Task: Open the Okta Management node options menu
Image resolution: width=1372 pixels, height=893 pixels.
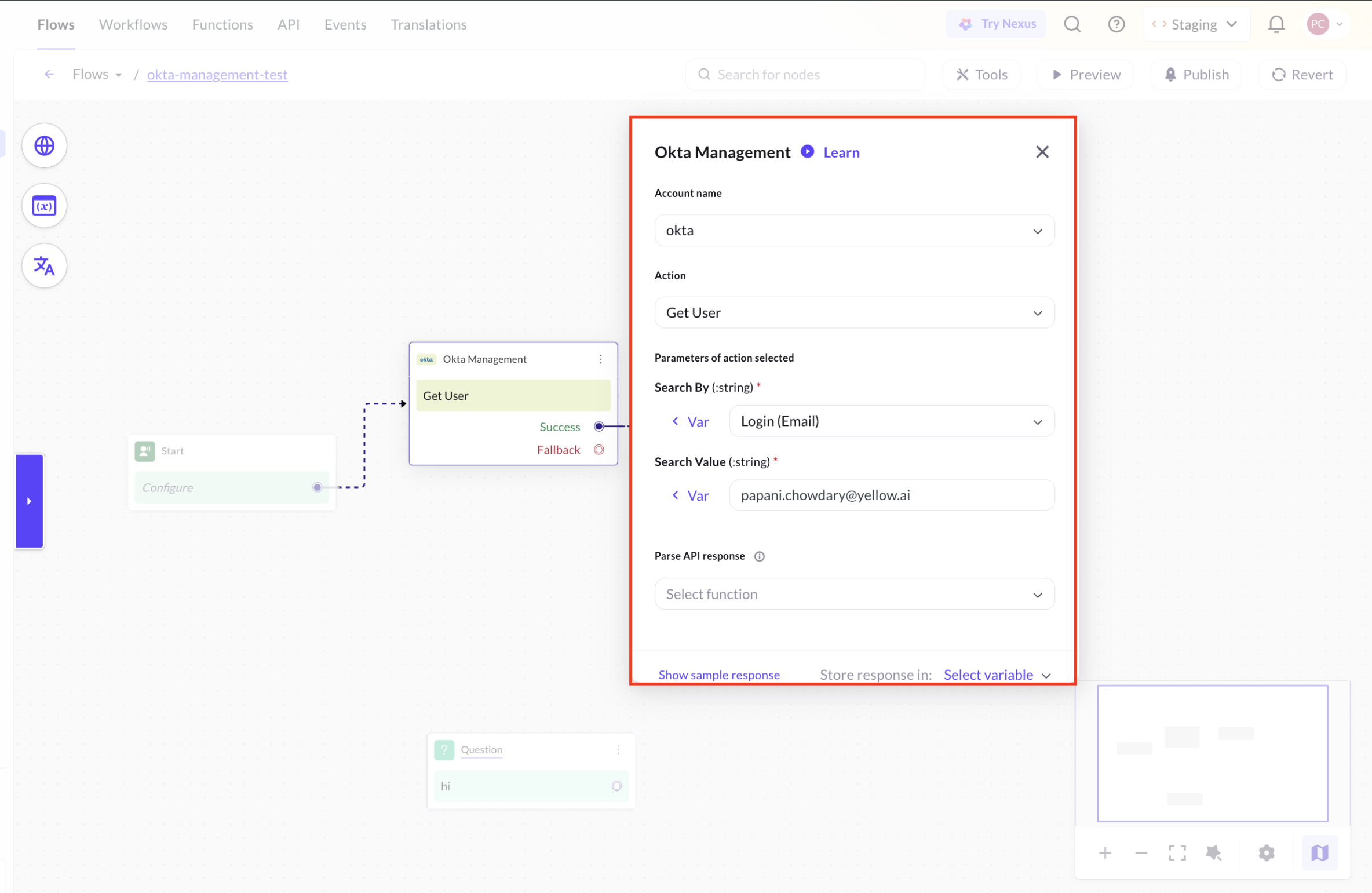Action: click(x=600, y=359)
